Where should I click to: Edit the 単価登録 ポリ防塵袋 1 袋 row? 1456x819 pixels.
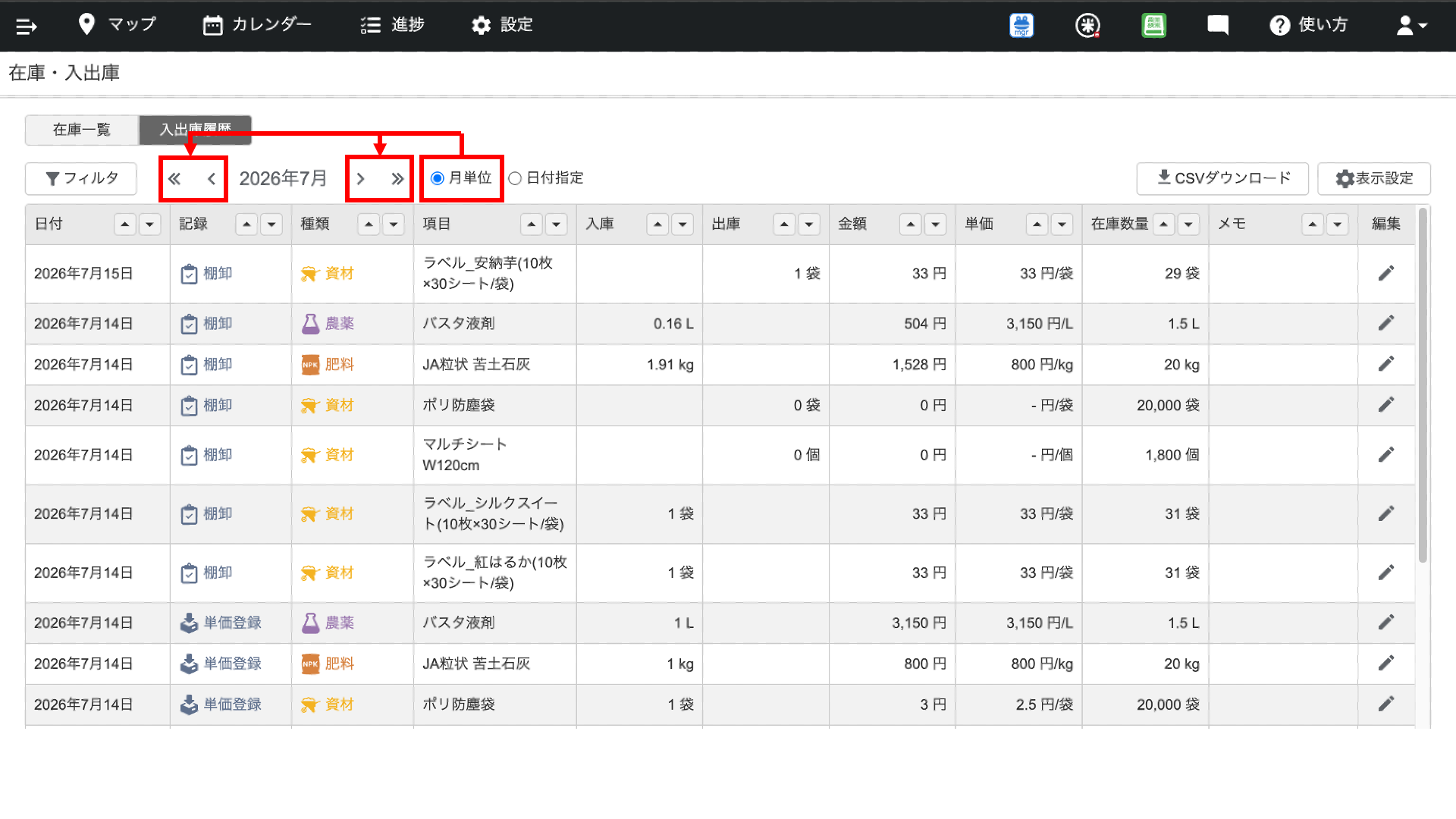[x=1386, y=704]
